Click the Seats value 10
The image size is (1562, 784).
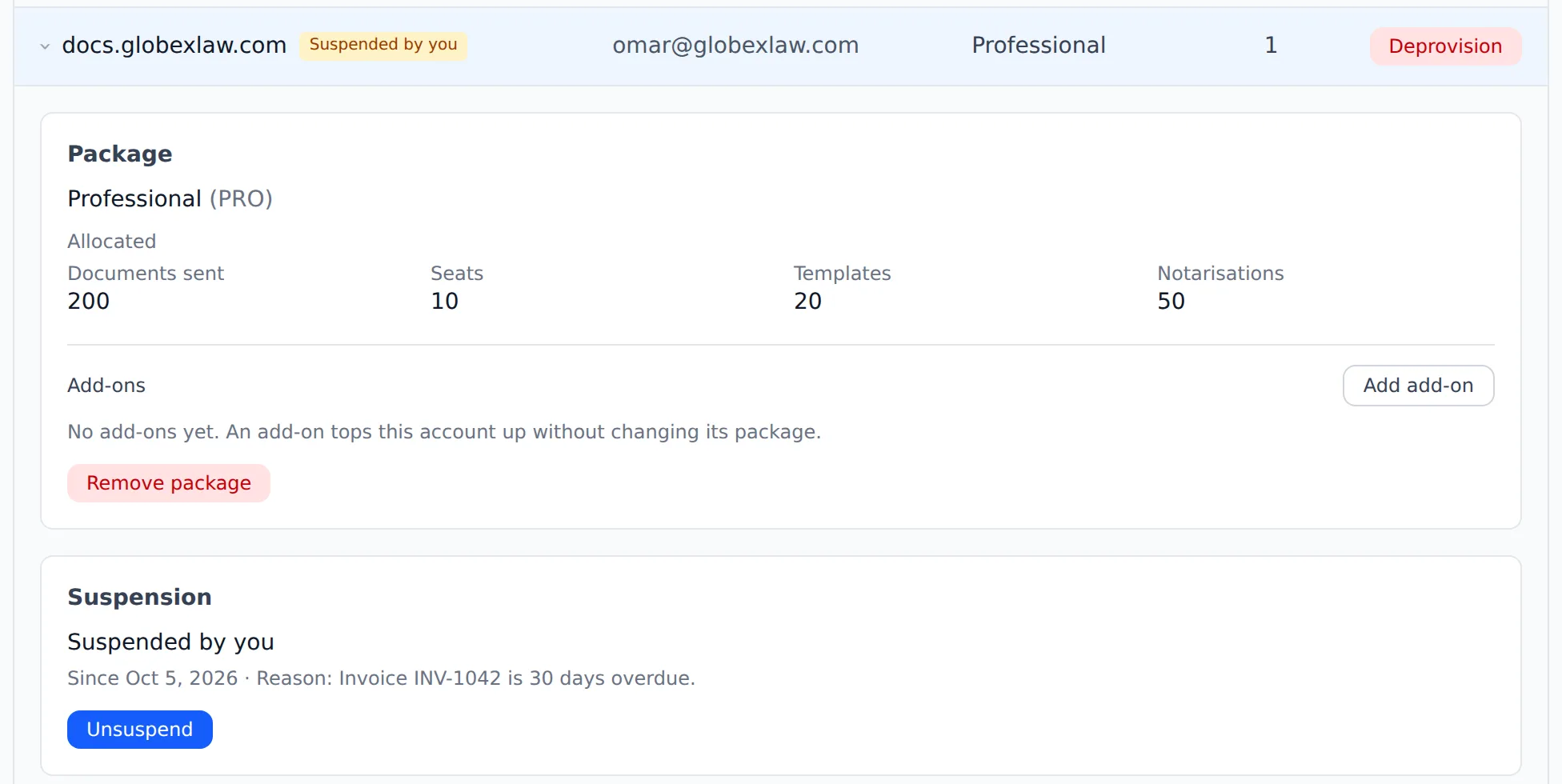click(x=445, y=301)
